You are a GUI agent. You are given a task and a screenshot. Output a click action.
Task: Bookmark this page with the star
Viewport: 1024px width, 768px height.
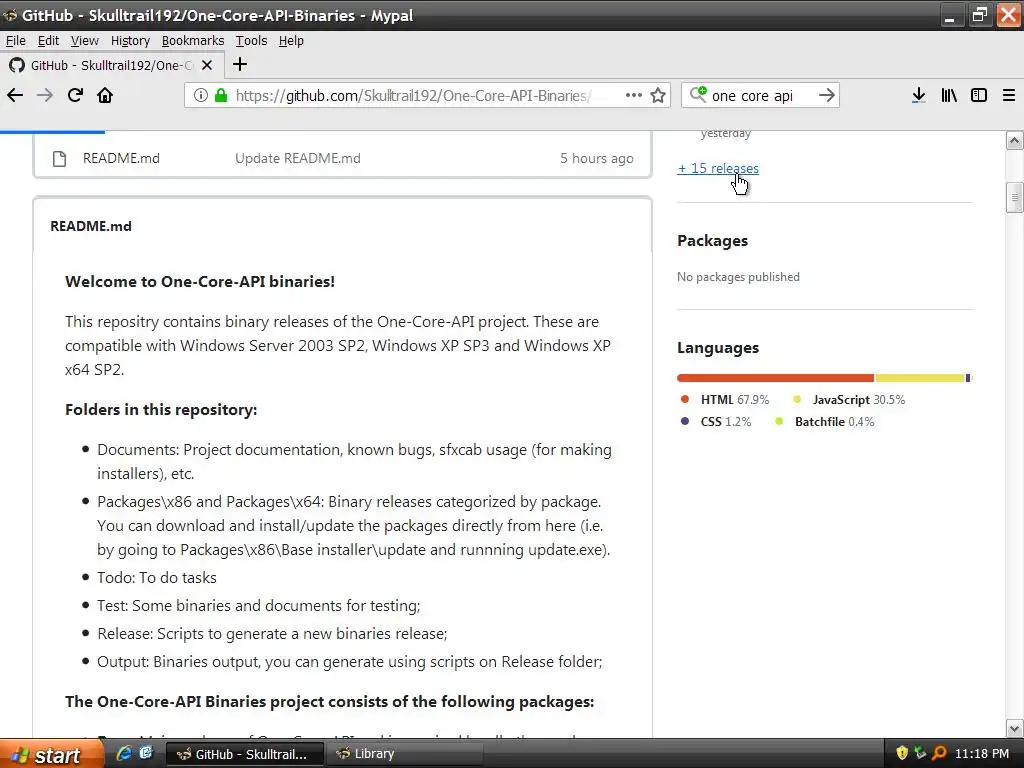[x=658, y=95]
